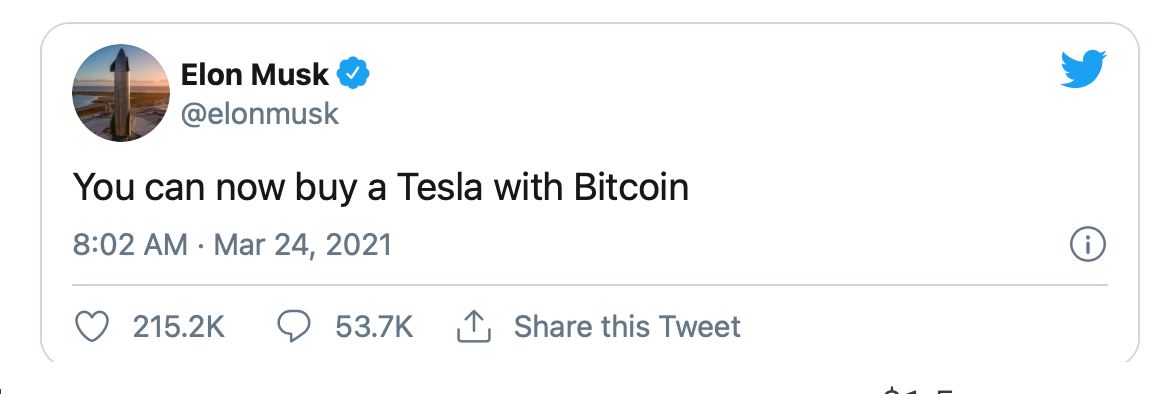Image resolution: width=1174 pixels, height=394 pixels.
Task: Open replies via the speech bubble icon
Action: point(294,327)
